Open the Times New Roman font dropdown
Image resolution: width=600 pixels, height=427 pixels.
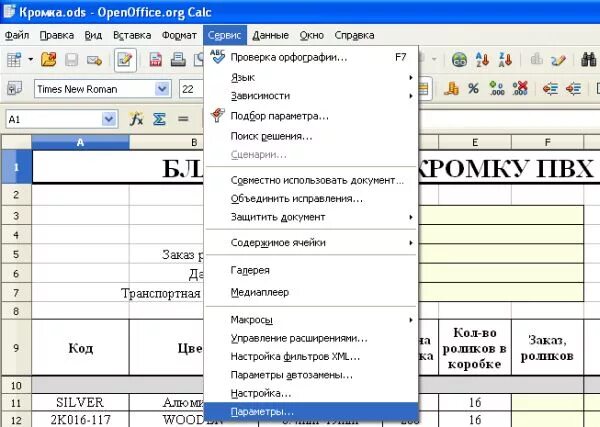162,89
